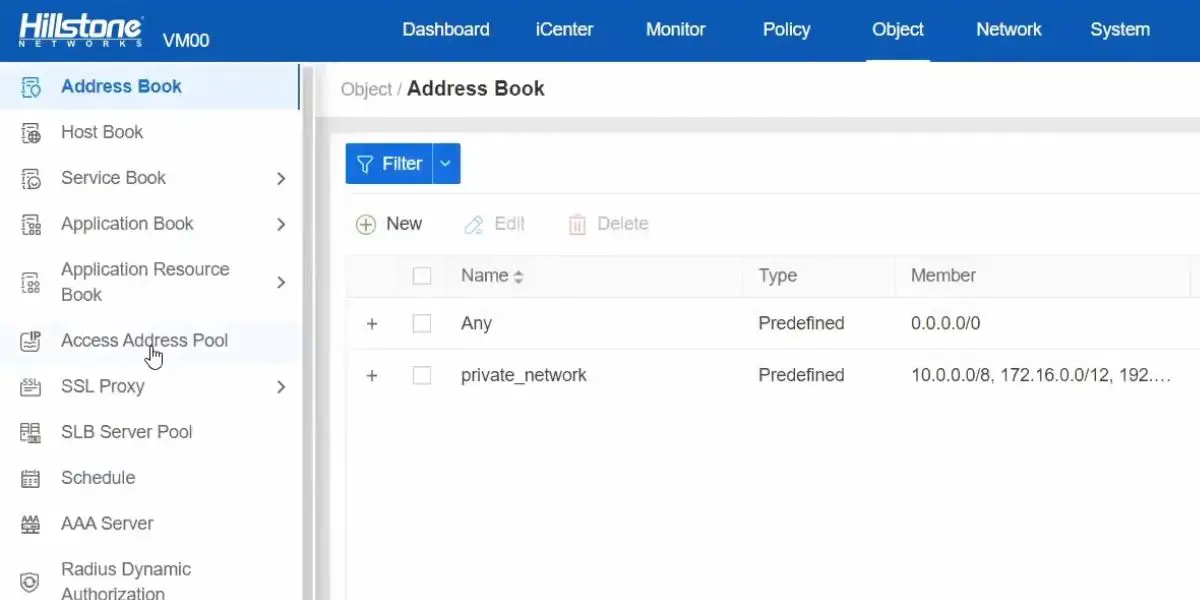
Task: Click the Host Book sidebar icon
Action: pyautogui.click(x=31, y=133)
